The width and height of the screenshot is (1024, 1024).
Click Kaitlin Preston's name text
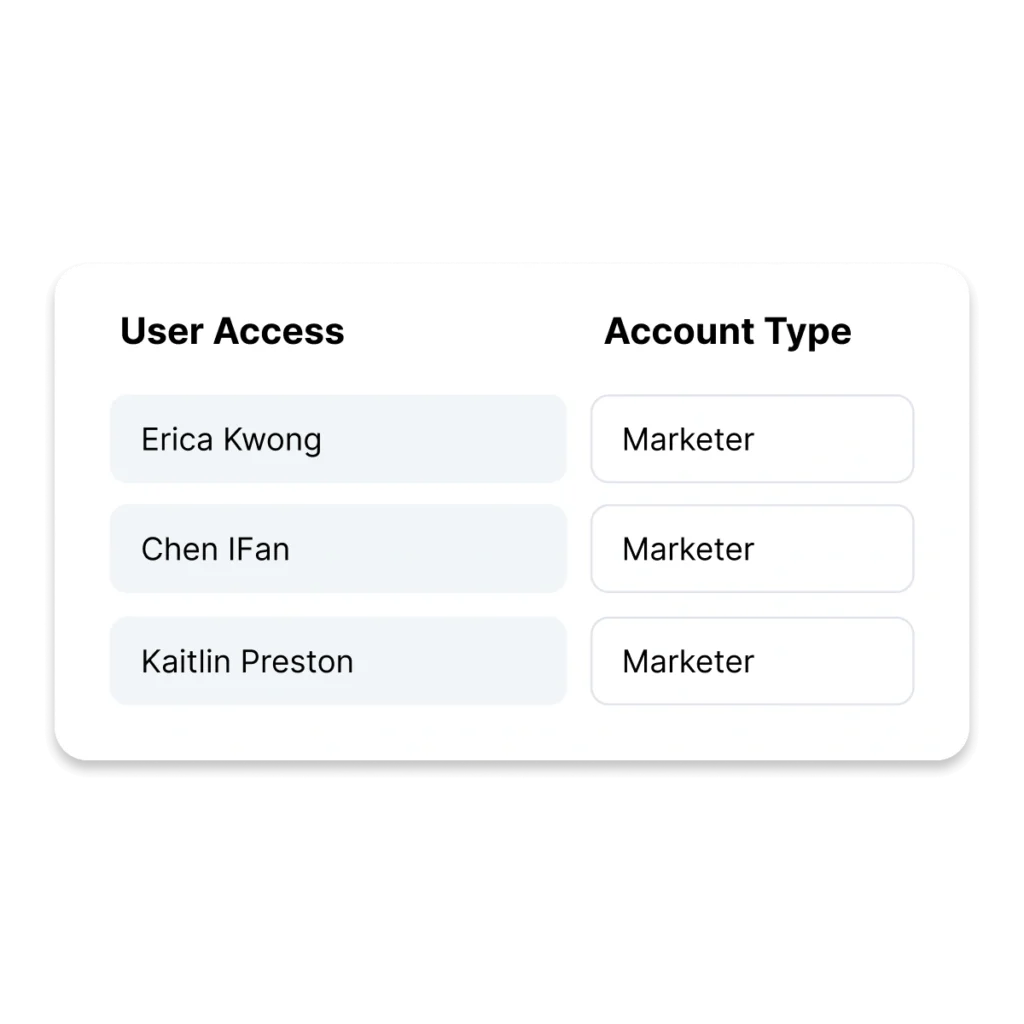(x=246, y=661)
